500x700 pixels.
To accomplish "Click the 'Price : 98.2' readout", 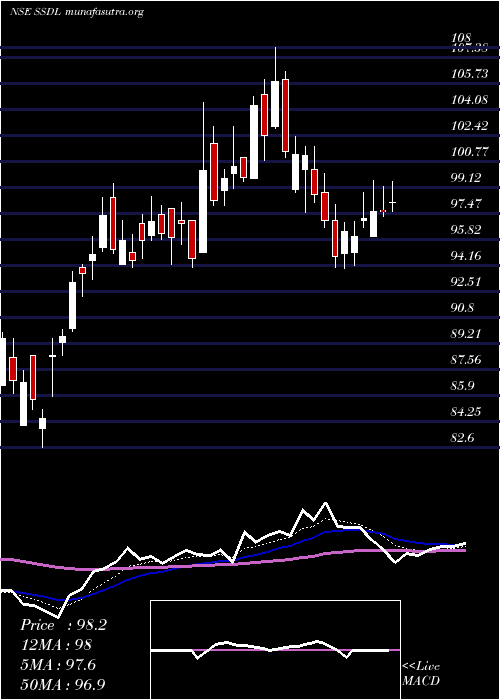I will (63, 625).
